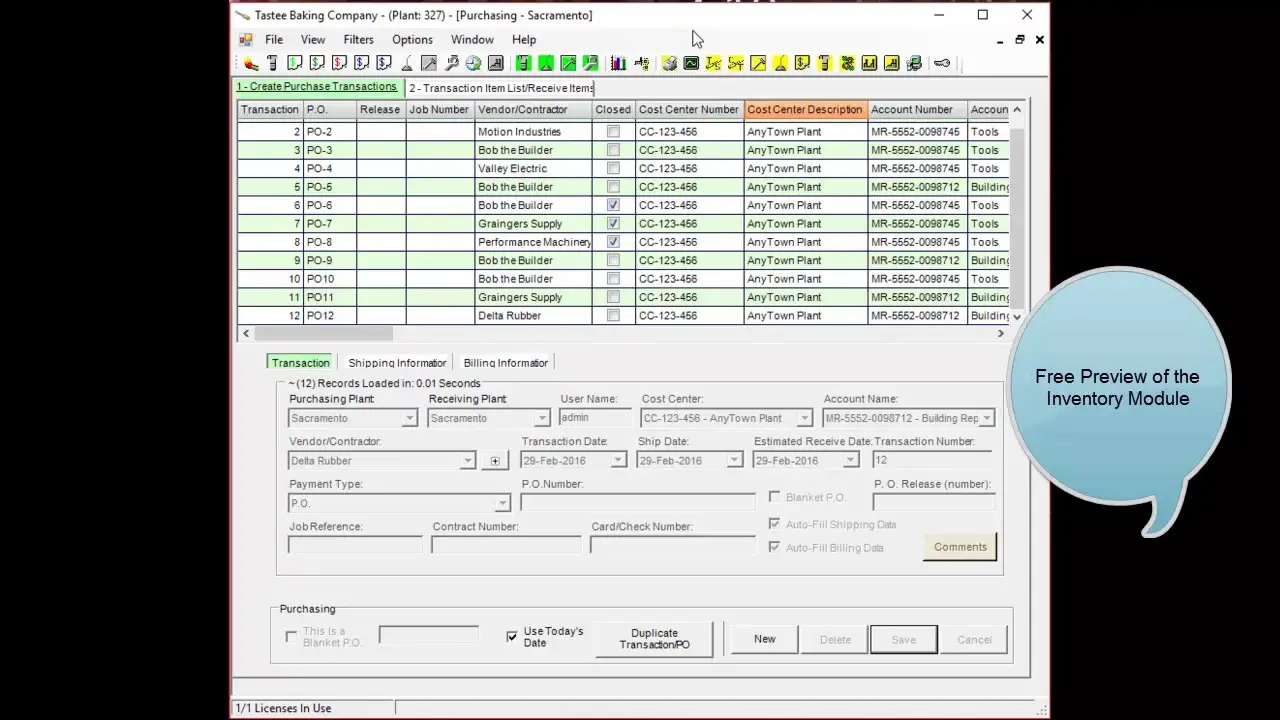Open the Comments button
This screenshot has height=720, width=1280.
click(960, 547)
